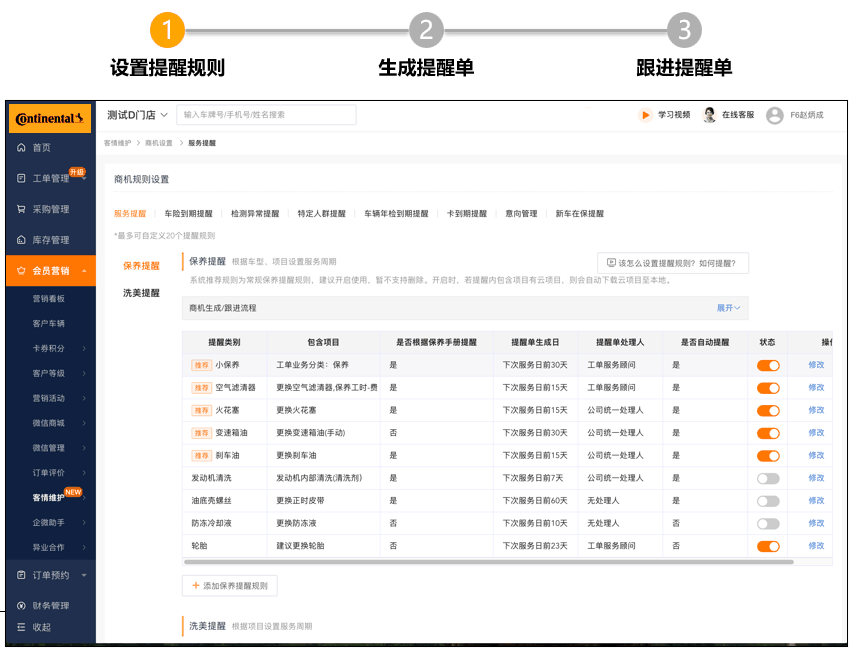856x654 pixels.
Task: Click the table horizontal scrollbar
Action: tap(489, 561)
